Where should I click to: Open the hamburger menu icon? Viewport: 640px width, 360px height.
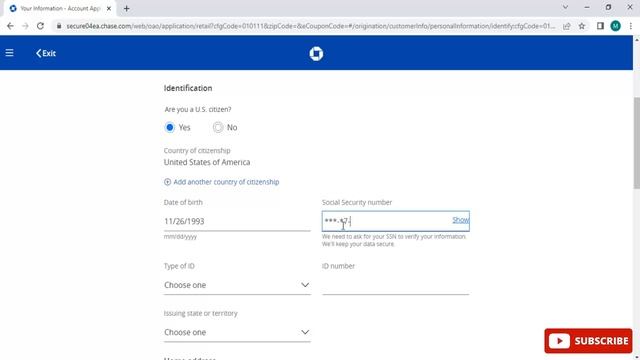tap(9, 53)
